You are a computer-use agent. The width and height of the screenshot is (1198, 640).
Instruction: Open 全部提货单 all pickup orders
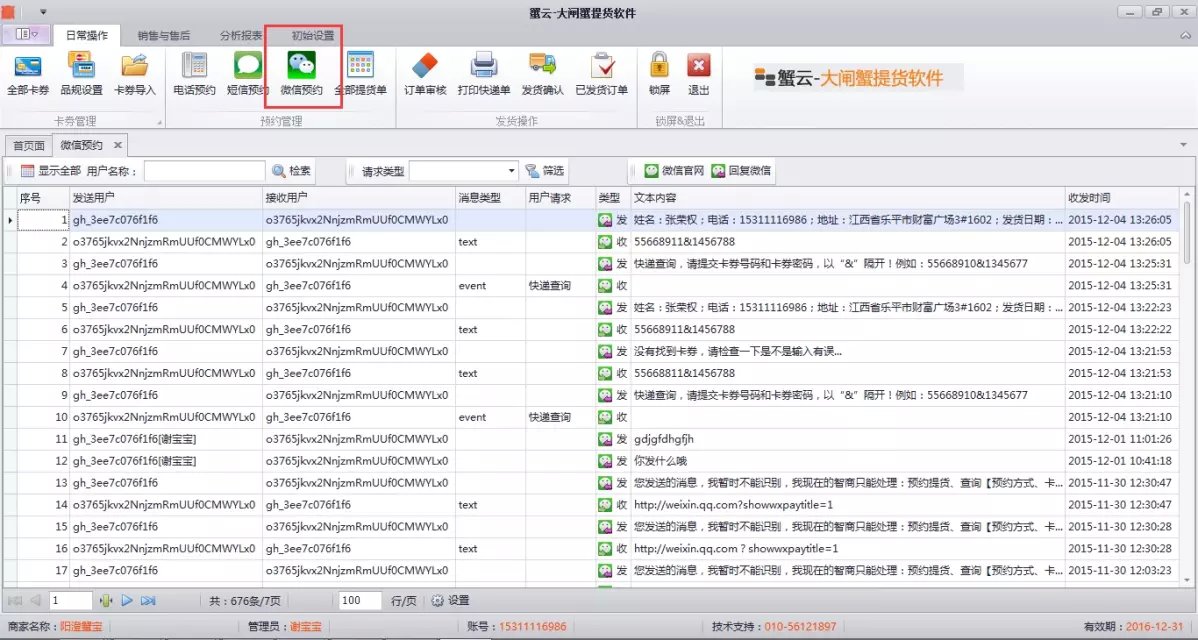[360, 74]
